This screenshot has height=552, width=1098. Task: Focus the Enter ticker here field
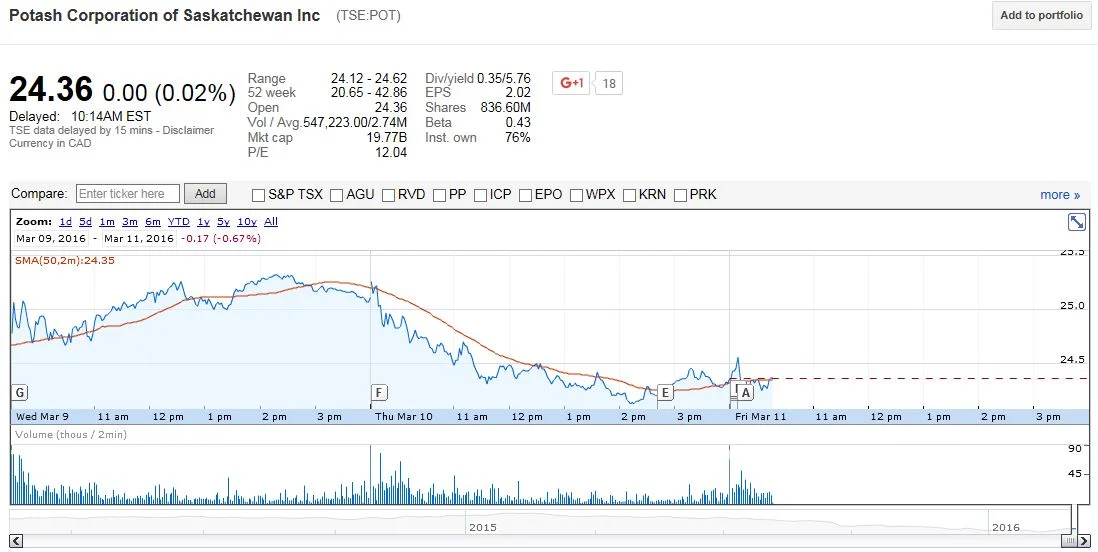[x=127, y=193]
